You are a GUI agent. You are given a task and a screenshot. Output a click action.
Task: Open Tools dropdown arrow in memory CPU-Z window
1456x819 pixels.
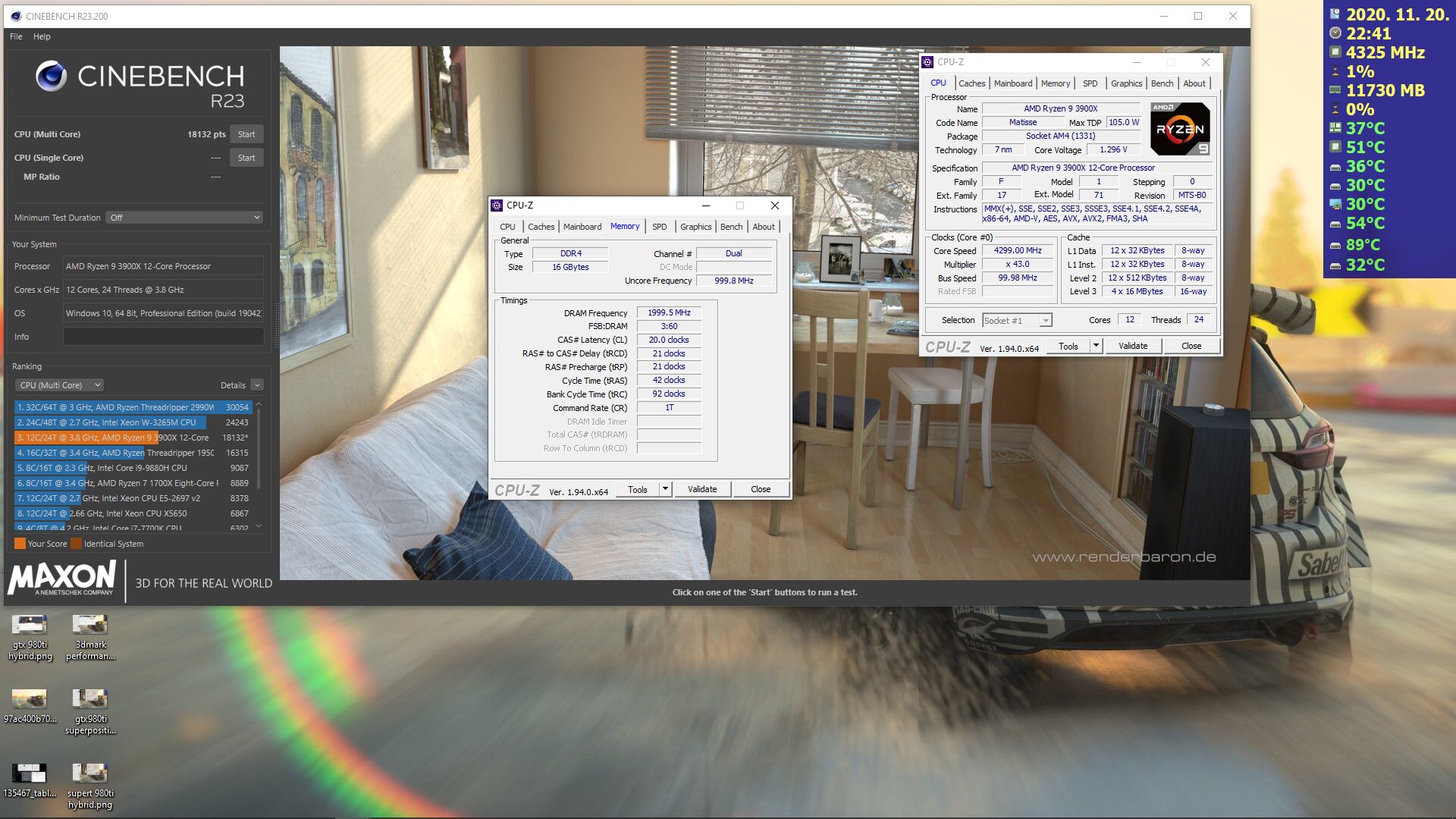665,490
